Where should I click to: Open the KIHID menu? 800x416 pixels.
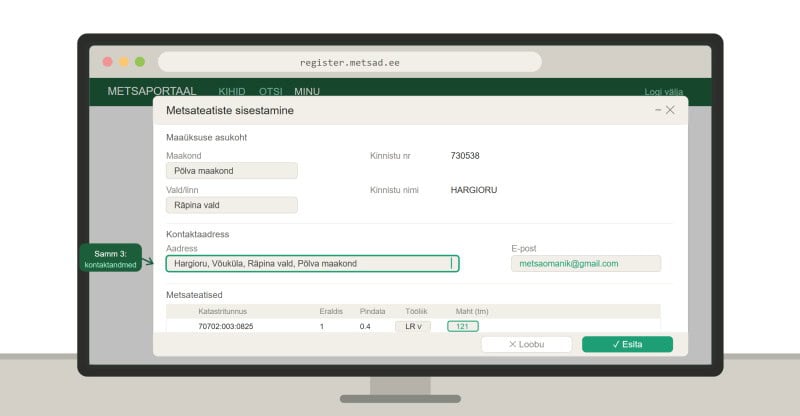click(x=232, y=92)
